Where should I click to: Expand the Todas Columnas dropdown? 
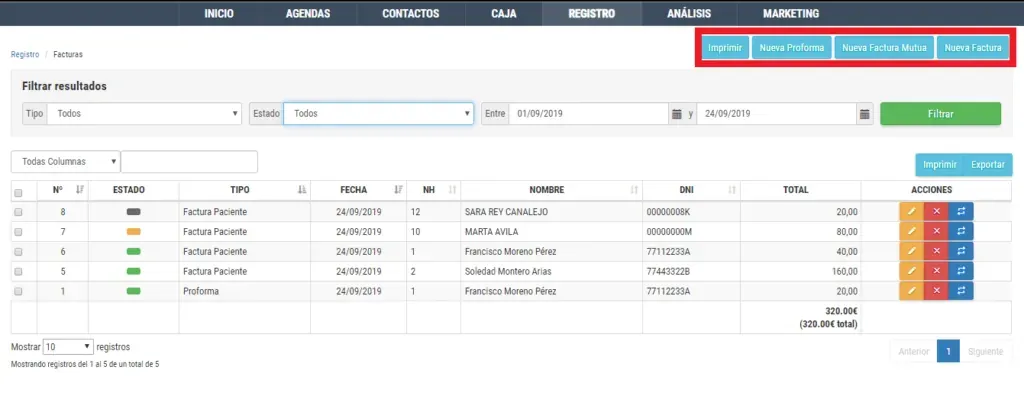(66, 161)
